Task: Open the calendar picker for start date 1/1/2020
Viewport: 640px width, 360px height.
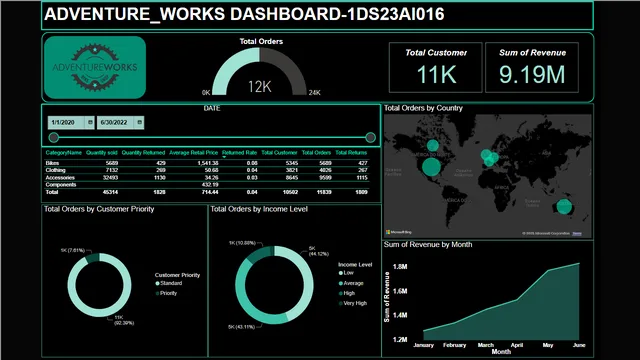Action: pyautogui.click(x=90, y=122)
